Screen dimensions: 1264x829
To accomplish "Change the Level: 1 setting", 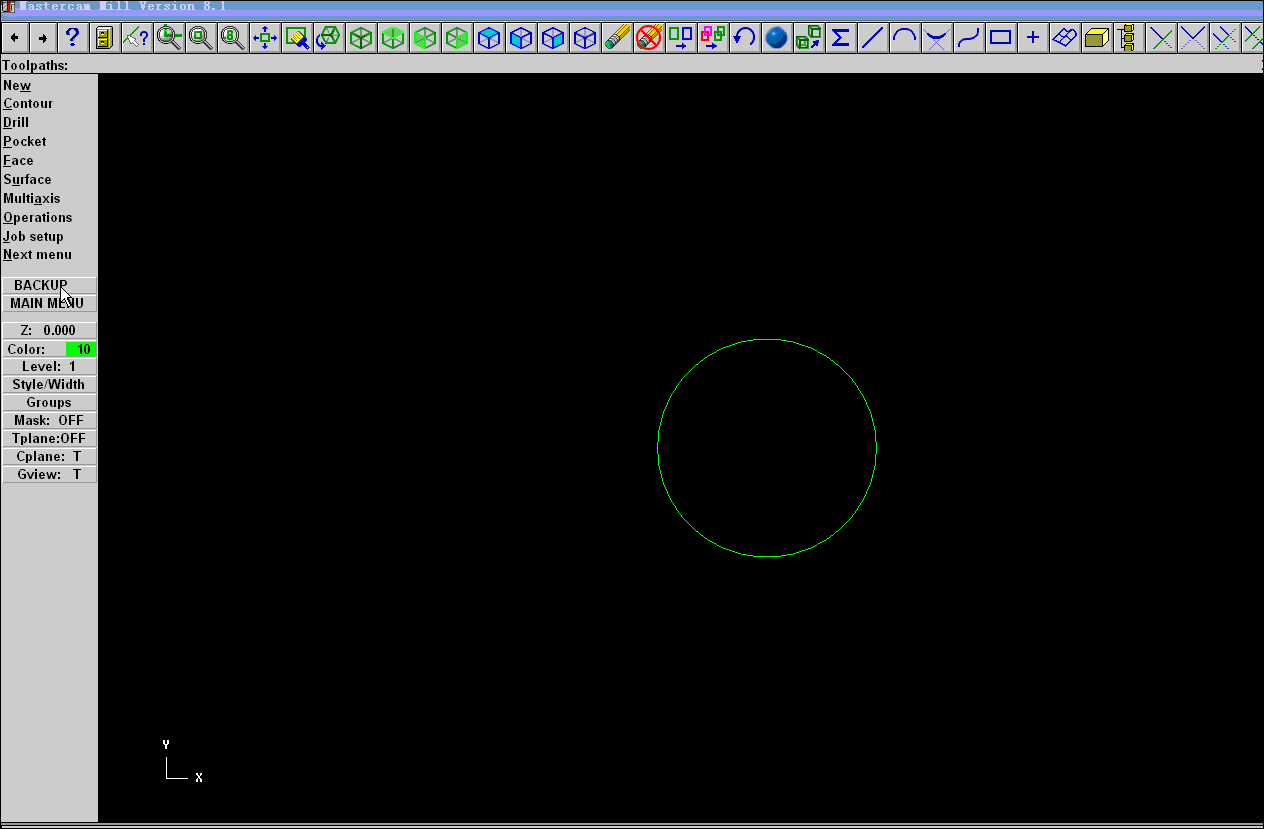I will tap(49, 367).
